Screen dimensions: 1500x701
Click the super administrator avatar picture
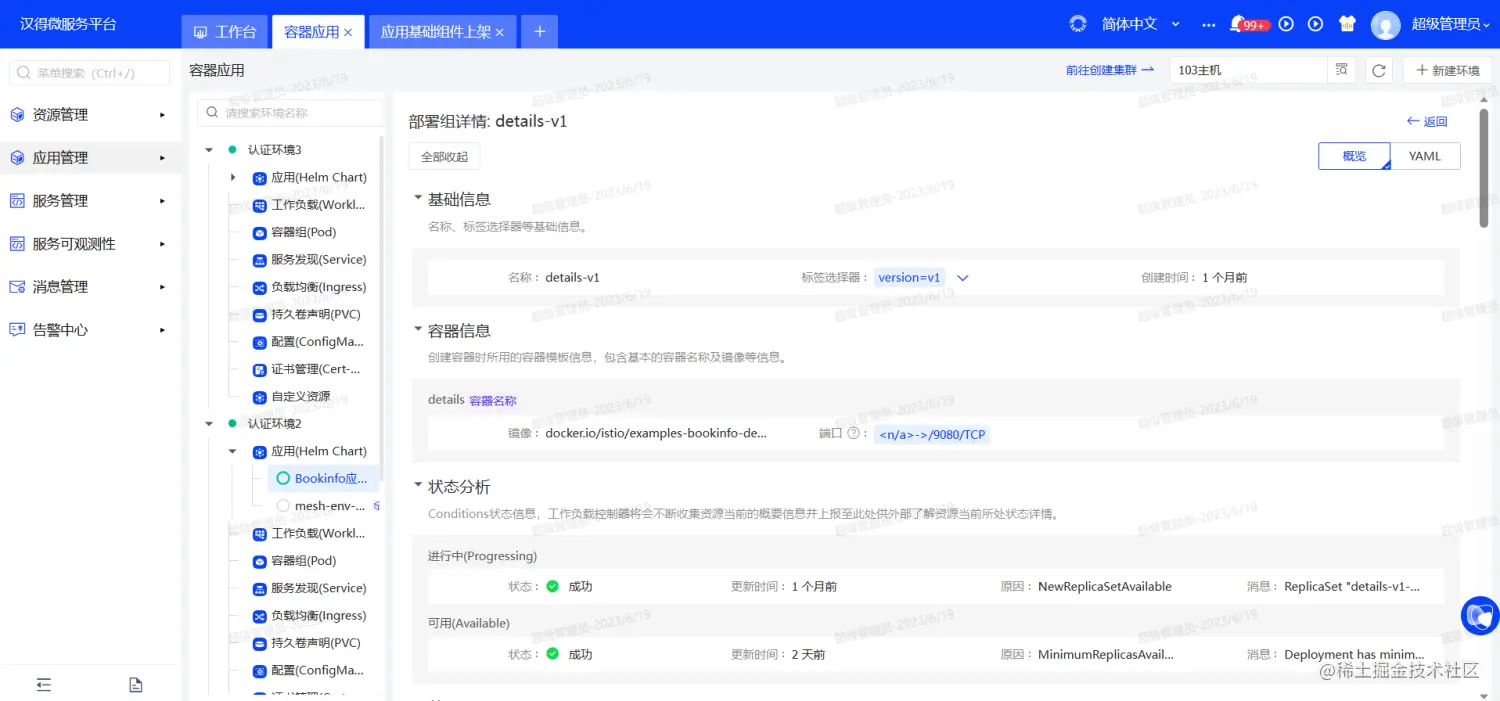tap(1385, 25)
